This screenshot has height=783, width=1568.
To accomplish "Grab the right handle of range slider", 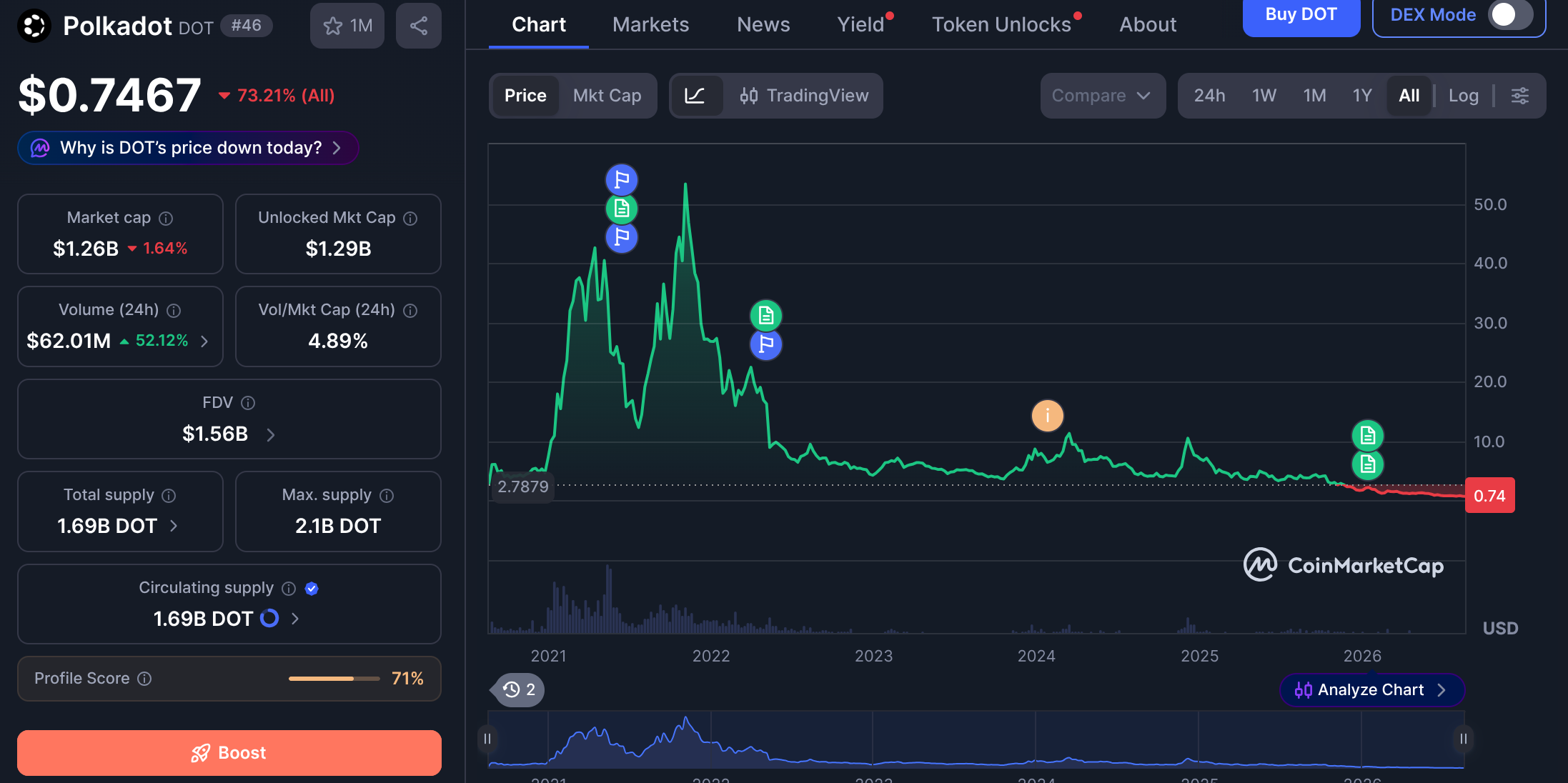I will pyautogui.click(x=1463, y=739).
